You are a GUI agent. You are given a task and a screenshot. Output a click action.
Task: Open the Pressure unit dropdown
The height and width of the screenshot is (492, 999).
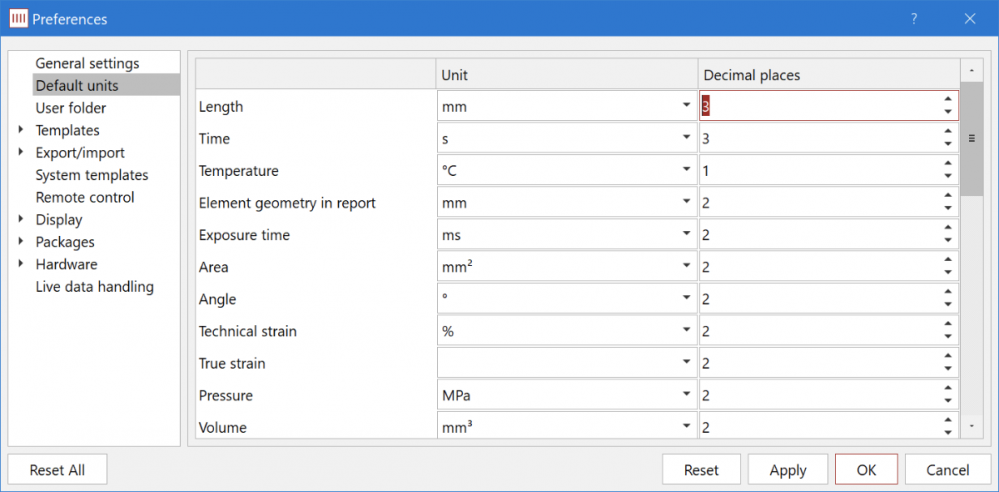click(686, 395)
